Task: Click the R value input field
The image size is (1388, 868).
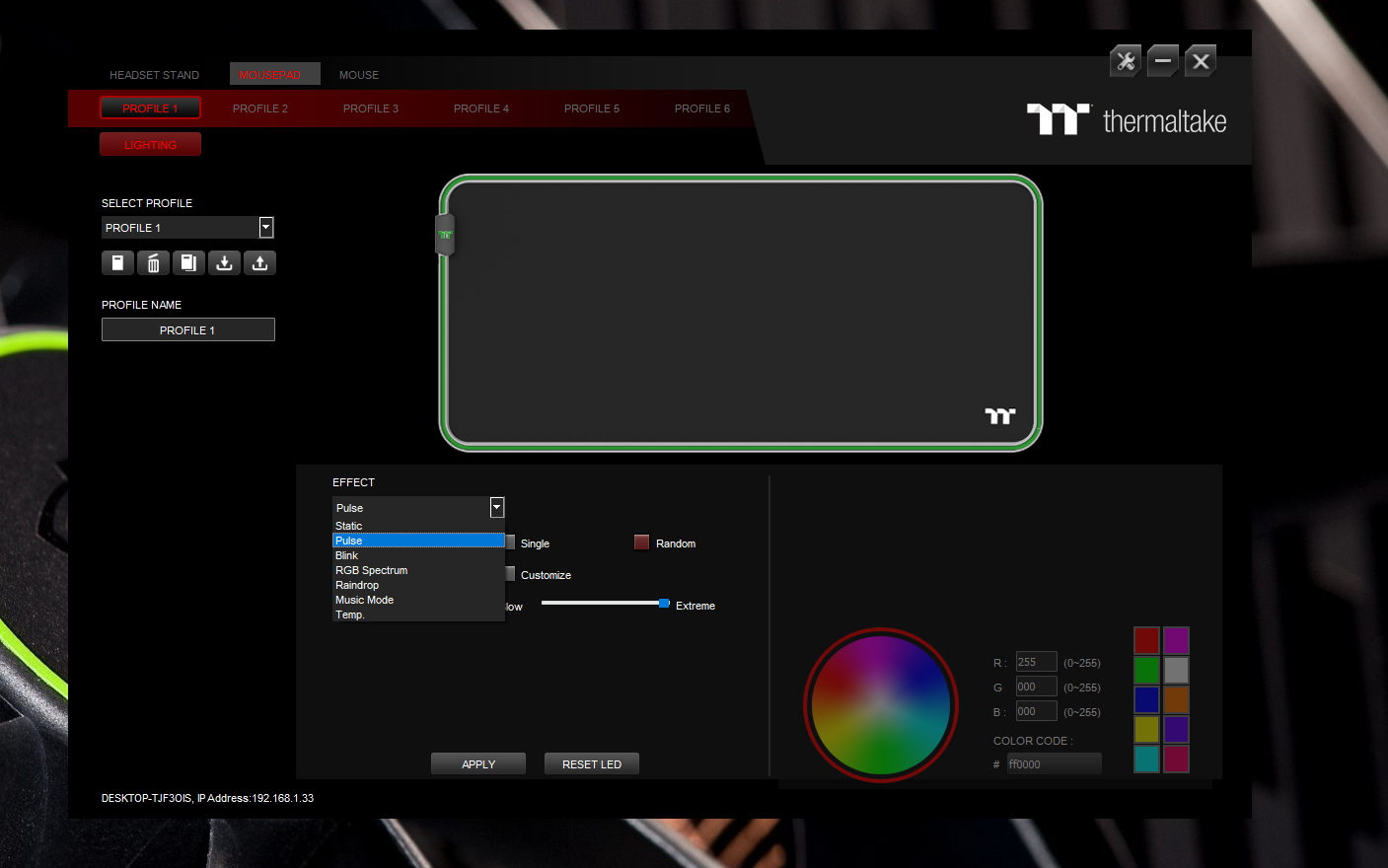Action: pos(1036,662)
